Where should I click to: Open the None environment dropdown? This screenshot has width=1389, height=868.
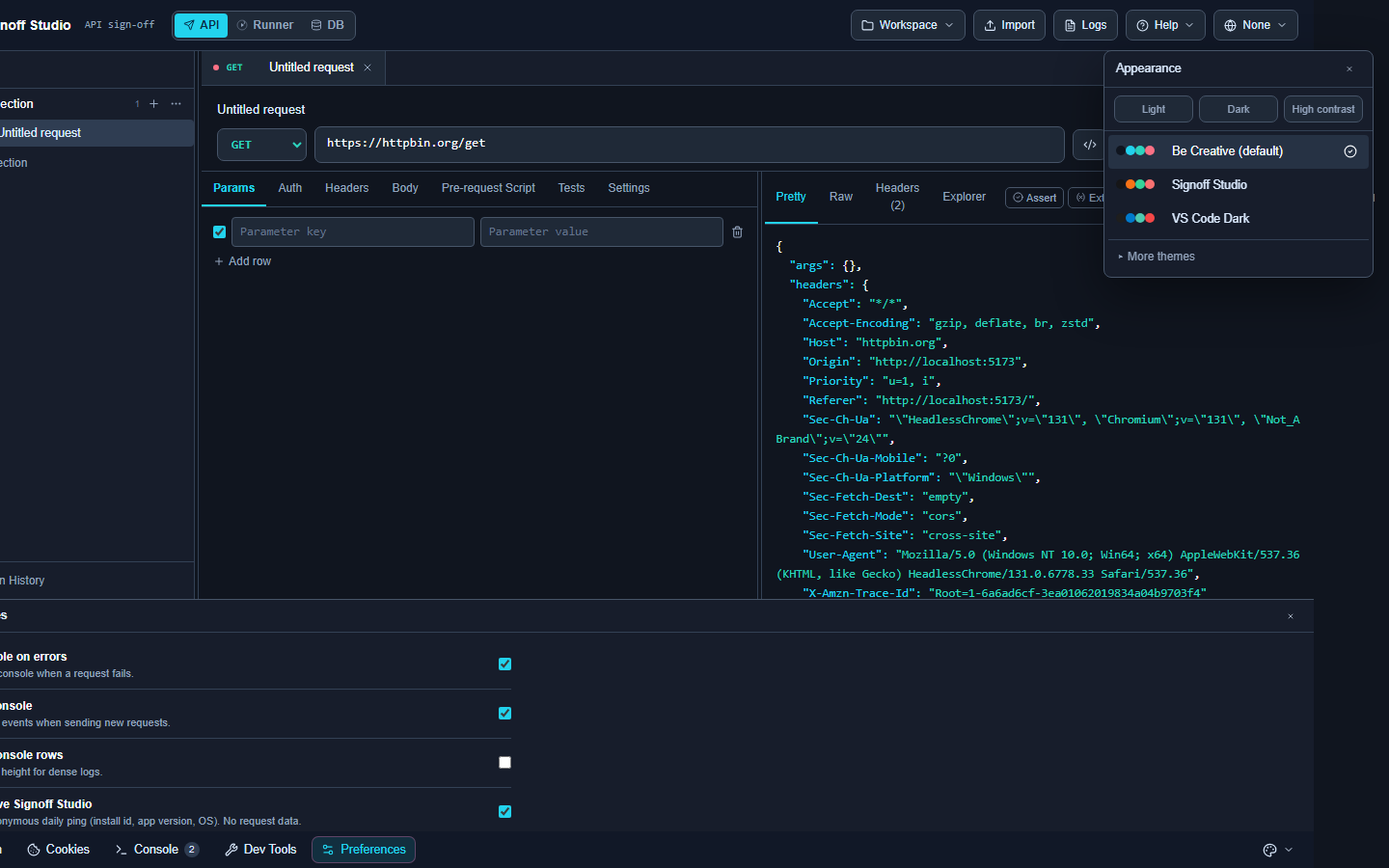pos(1255,25)
